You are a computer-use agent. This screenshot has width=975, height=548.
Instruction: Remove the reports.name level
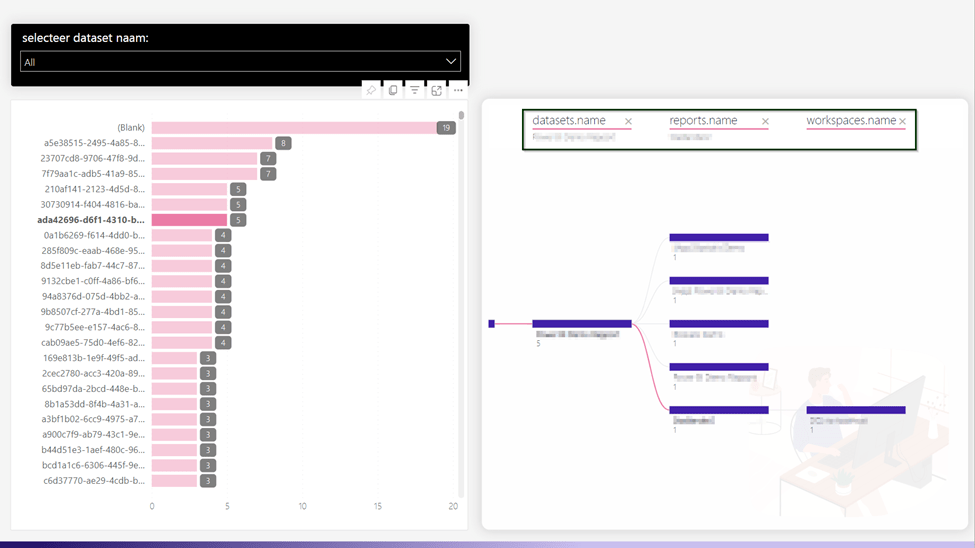pos(765,122)
